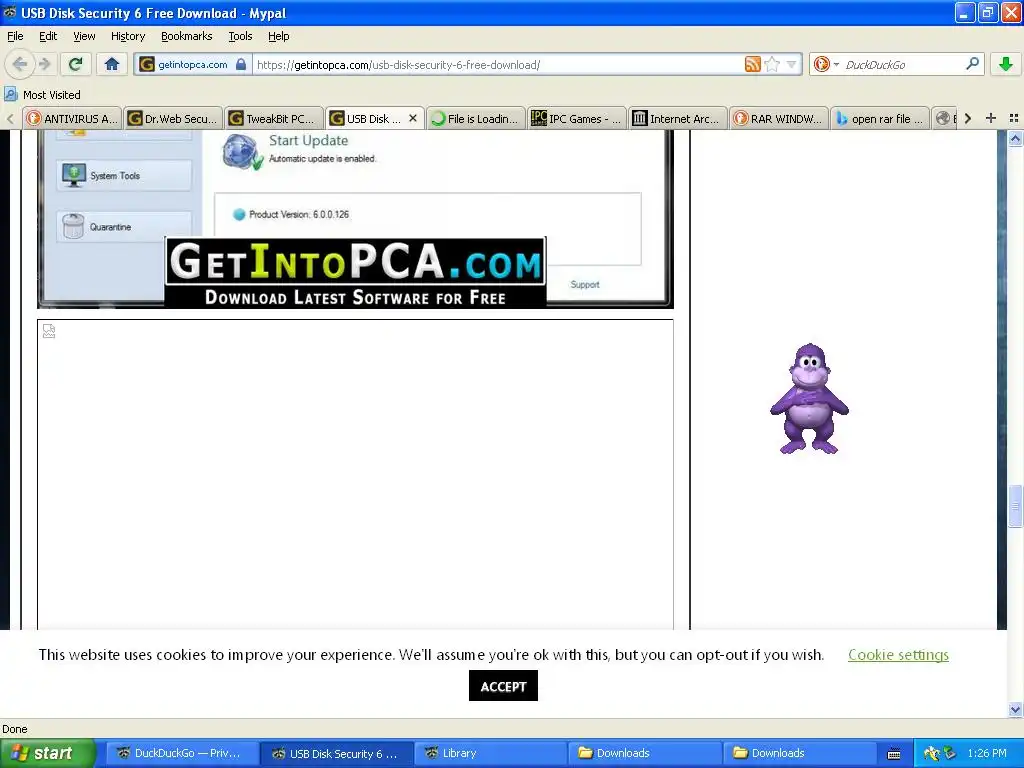Viewport: 1024px width, 768px height.
Task: Click the GetIntoPCA.com banner image
Action: tap(355, 272)
